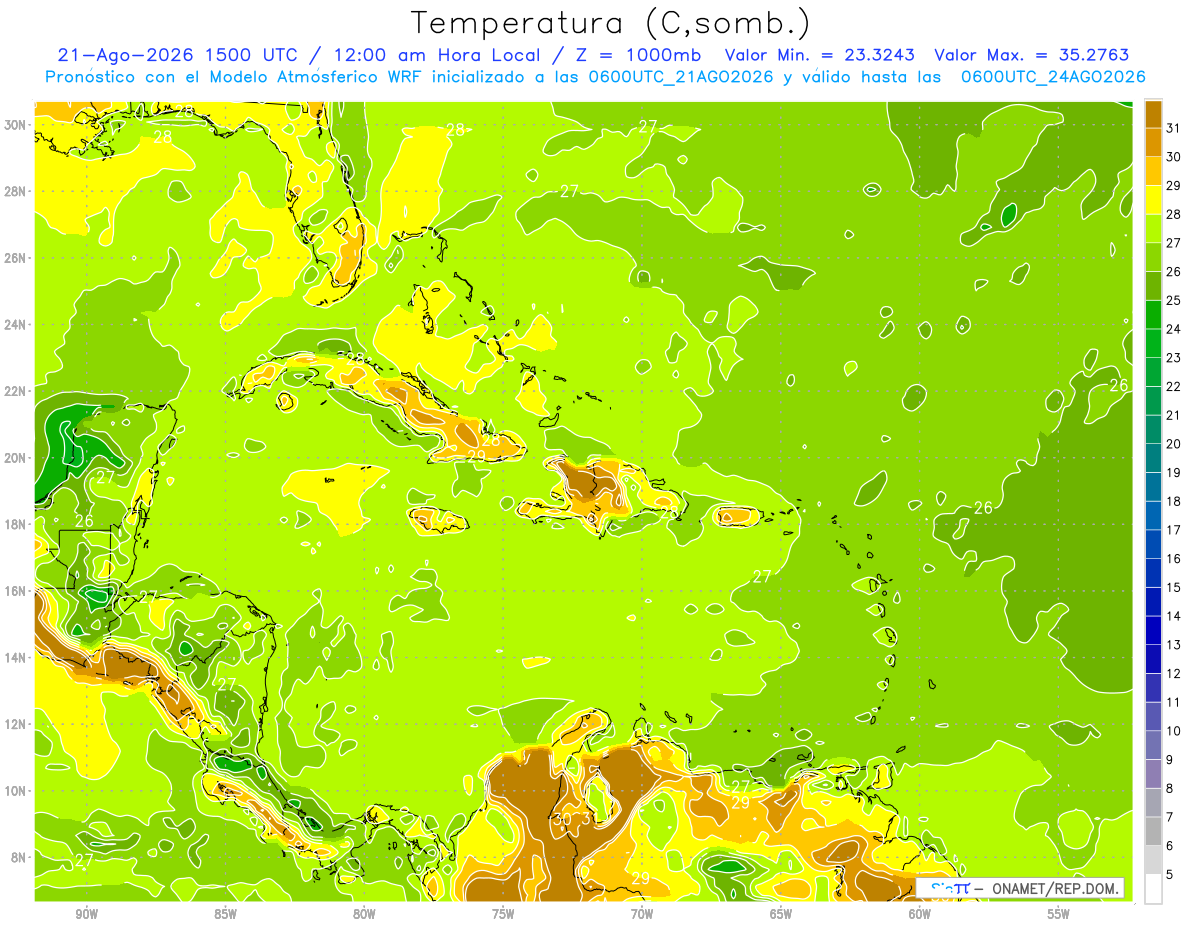
Task: Click legend scale value 11
Action: 1174,702
